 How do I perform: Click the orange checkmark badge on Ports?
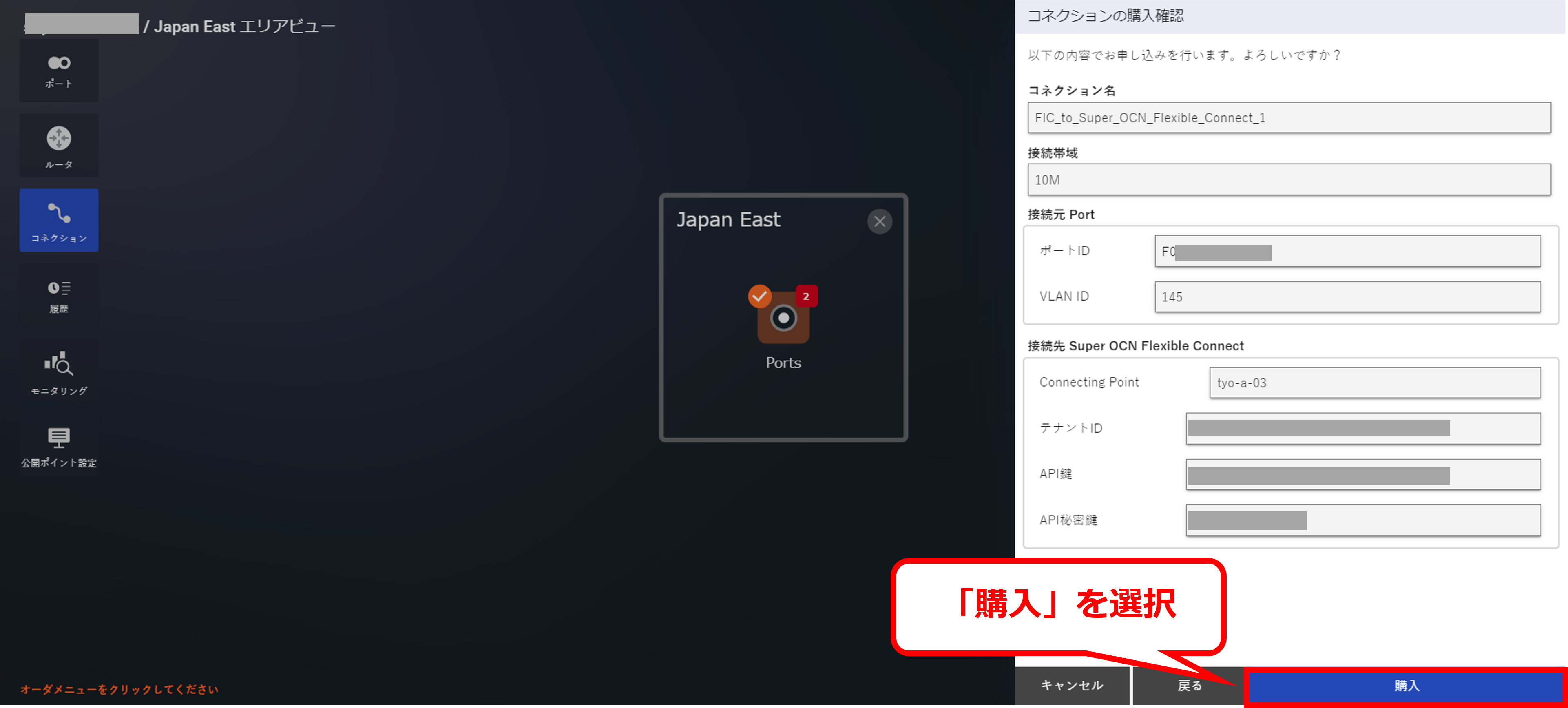(x=759, y=296)
